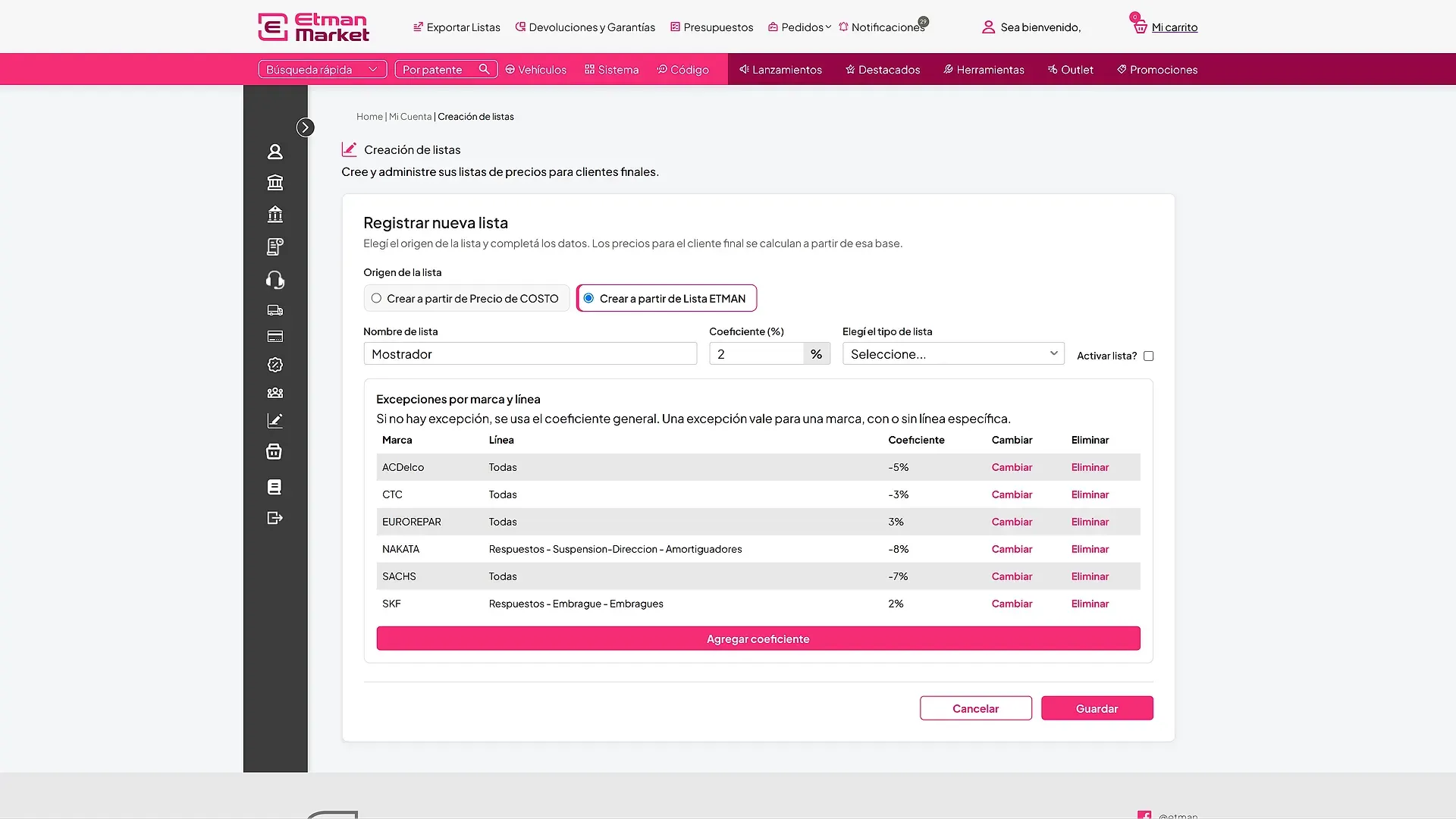Click Eliminar for NAKATA row
This screenshot has width=1456, height=819.
click(x=1090, y=549)
